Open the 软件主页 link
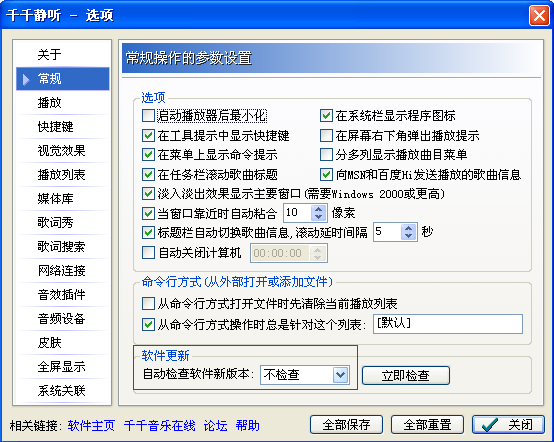 pyautogui.click(x=91, y=425)
